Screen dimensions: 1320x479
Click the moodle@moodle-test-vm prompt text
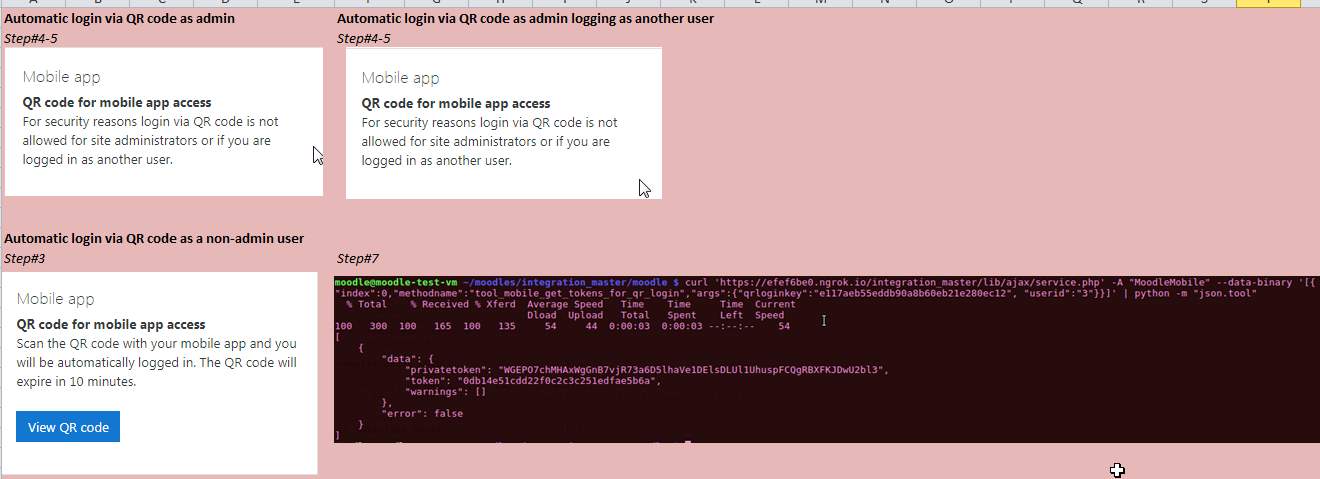(x=396, y=283)
